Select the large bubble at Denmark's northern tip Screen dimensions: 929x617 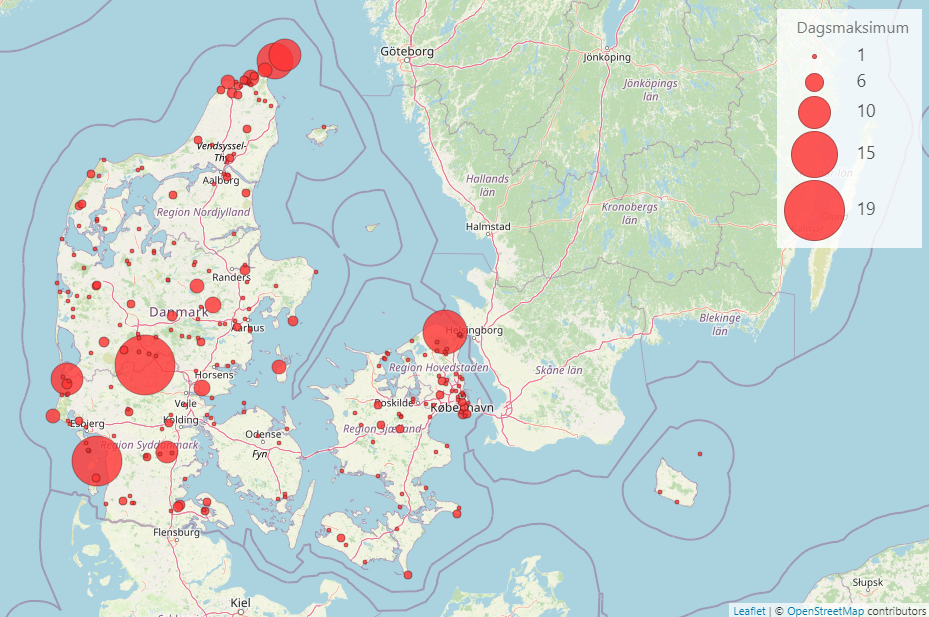283,57
